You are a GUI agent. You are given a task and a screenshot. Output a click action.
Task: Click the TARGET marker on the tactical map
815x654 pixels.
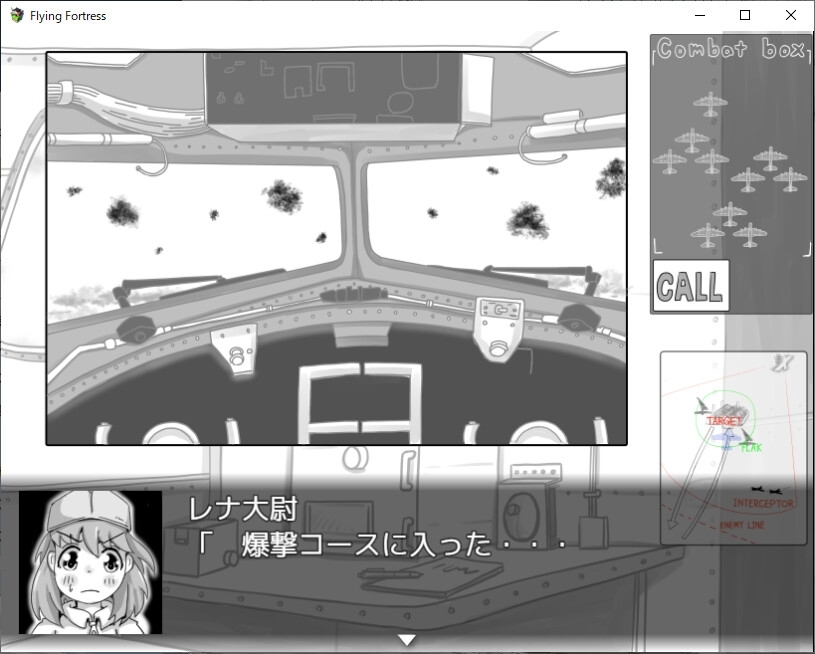724,420
